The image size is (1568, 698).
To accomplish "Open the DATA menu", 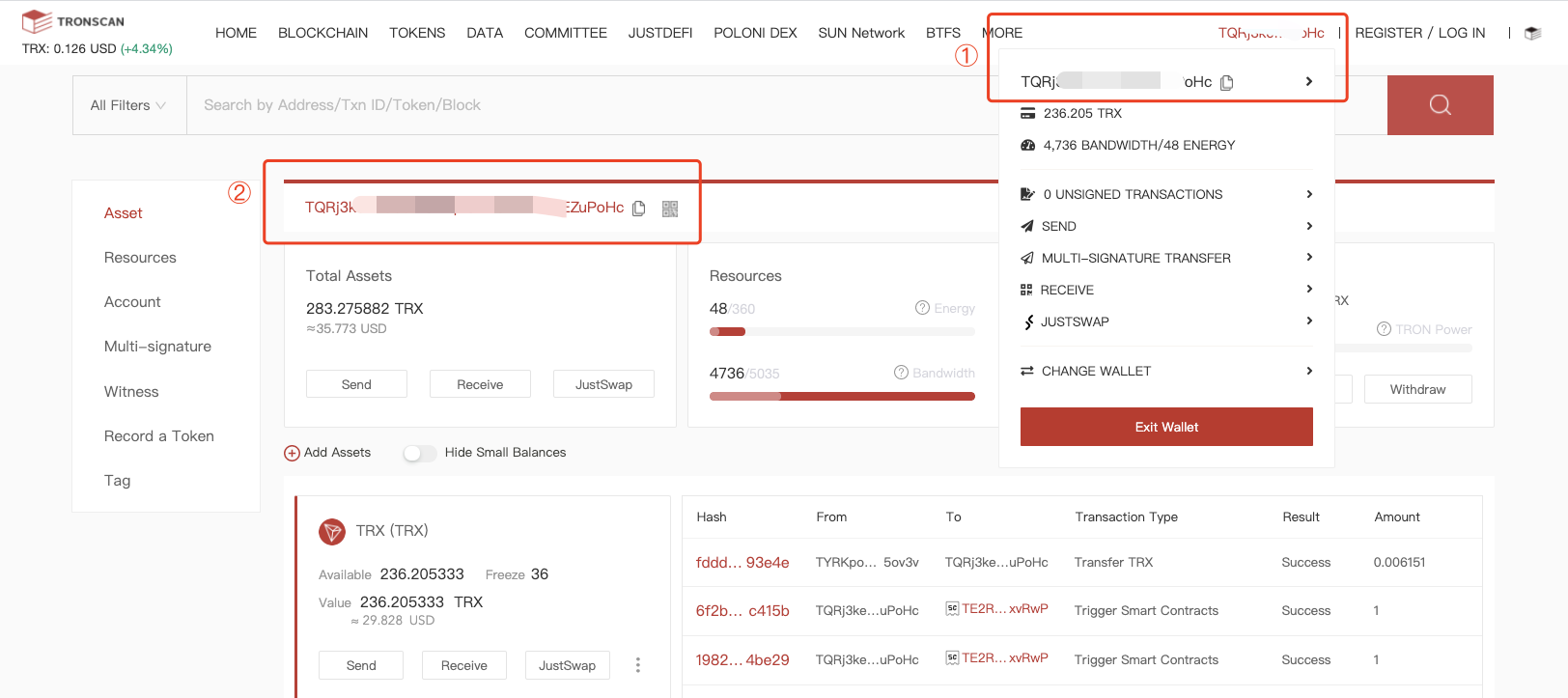I will point(485,33).
